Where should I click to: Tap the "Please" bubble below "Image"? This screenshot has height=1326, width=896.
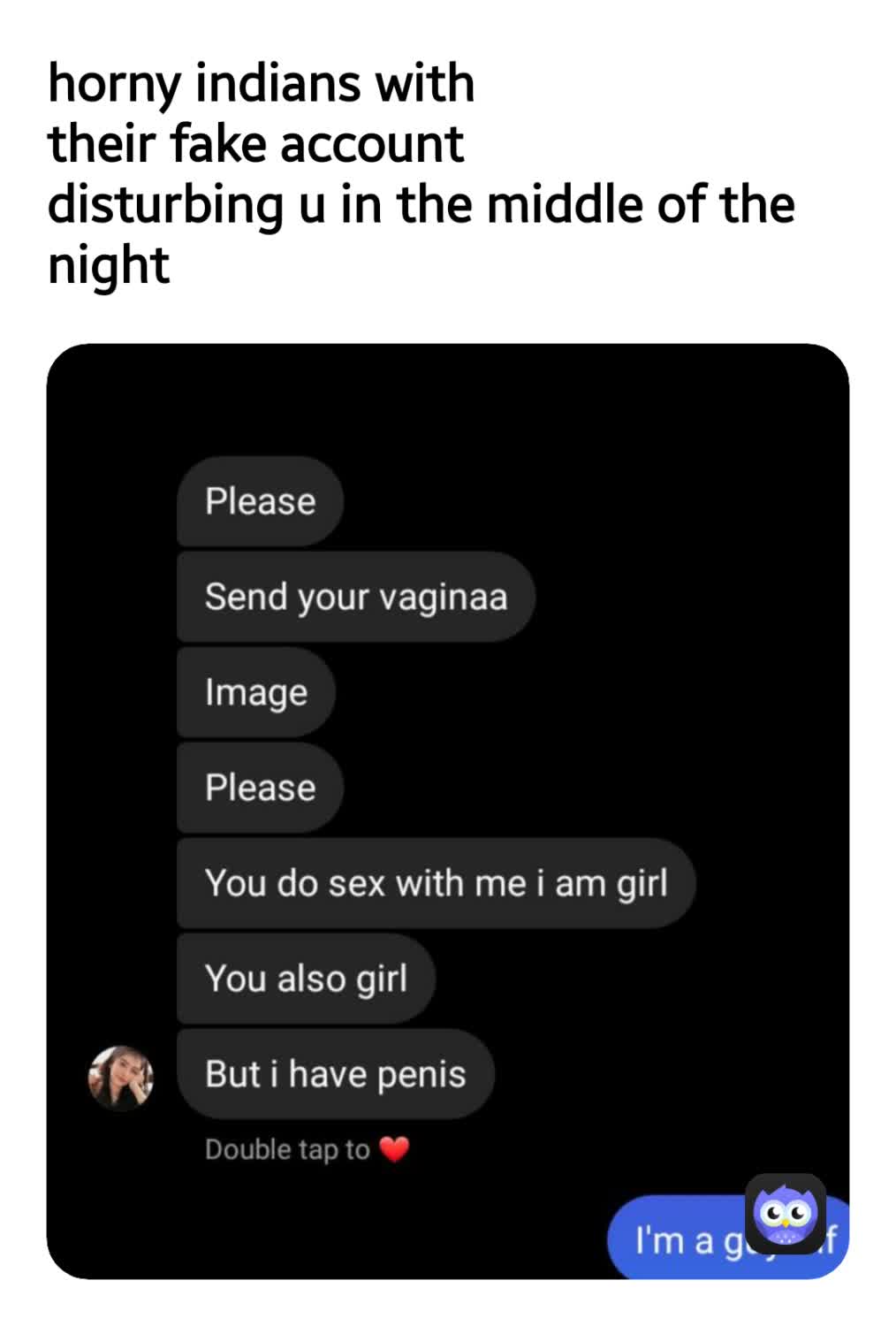click(260, 788)
